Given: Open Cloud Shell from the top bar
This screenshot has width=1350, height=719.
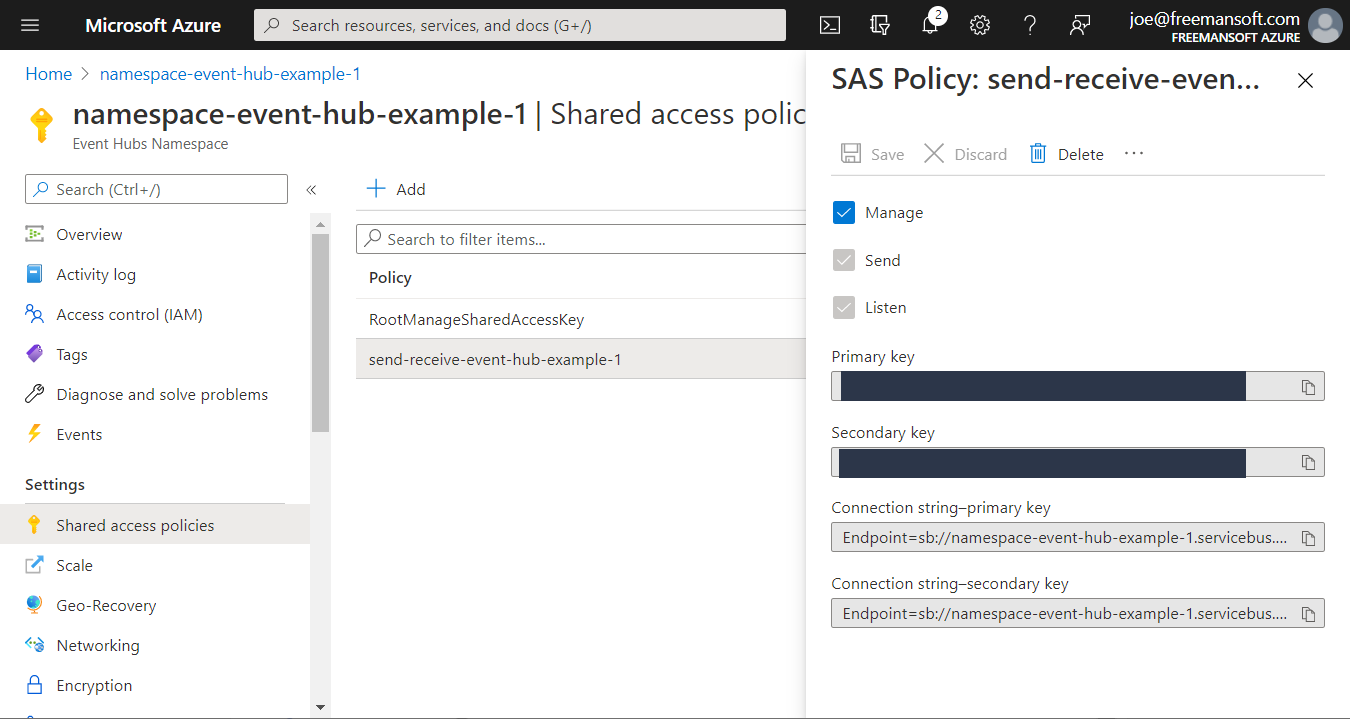Looking at the screenshot, I should (829, 25).
